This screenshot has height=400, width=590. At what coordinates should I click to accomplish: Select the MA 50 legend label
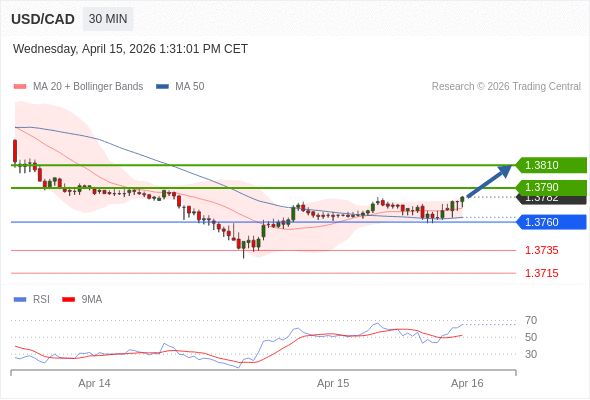(190, 87)
